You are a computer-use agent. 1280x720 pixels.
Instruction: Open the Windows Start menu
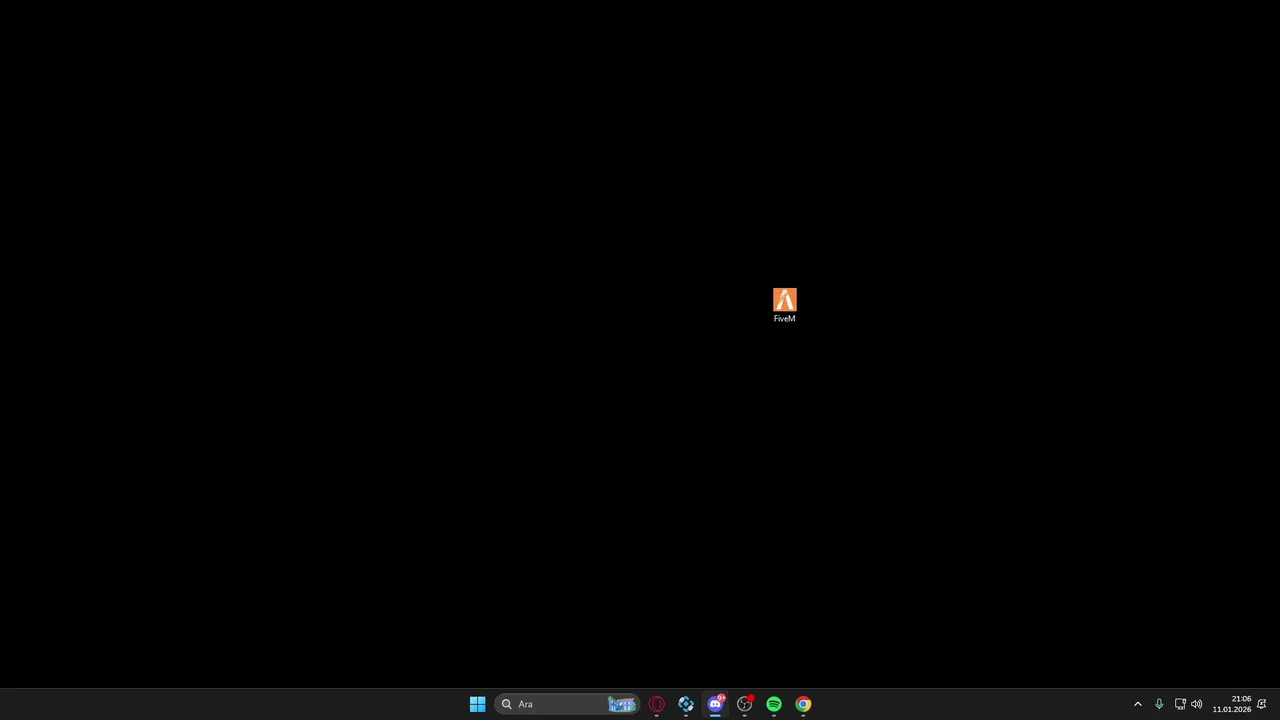[478, 704]
